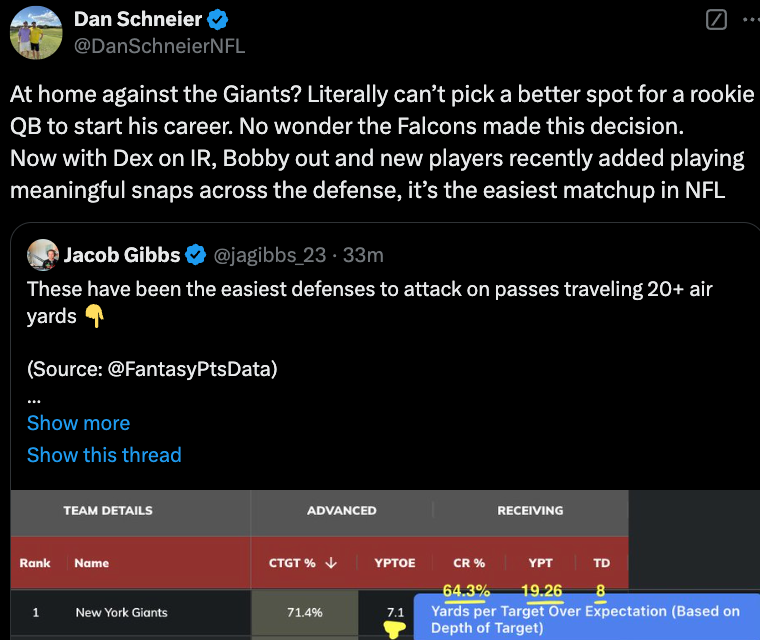Image resolution: width=760 pixels, height=640 pixels.
Task: Select the ADVANCED column group header
Action: (342, 511)
